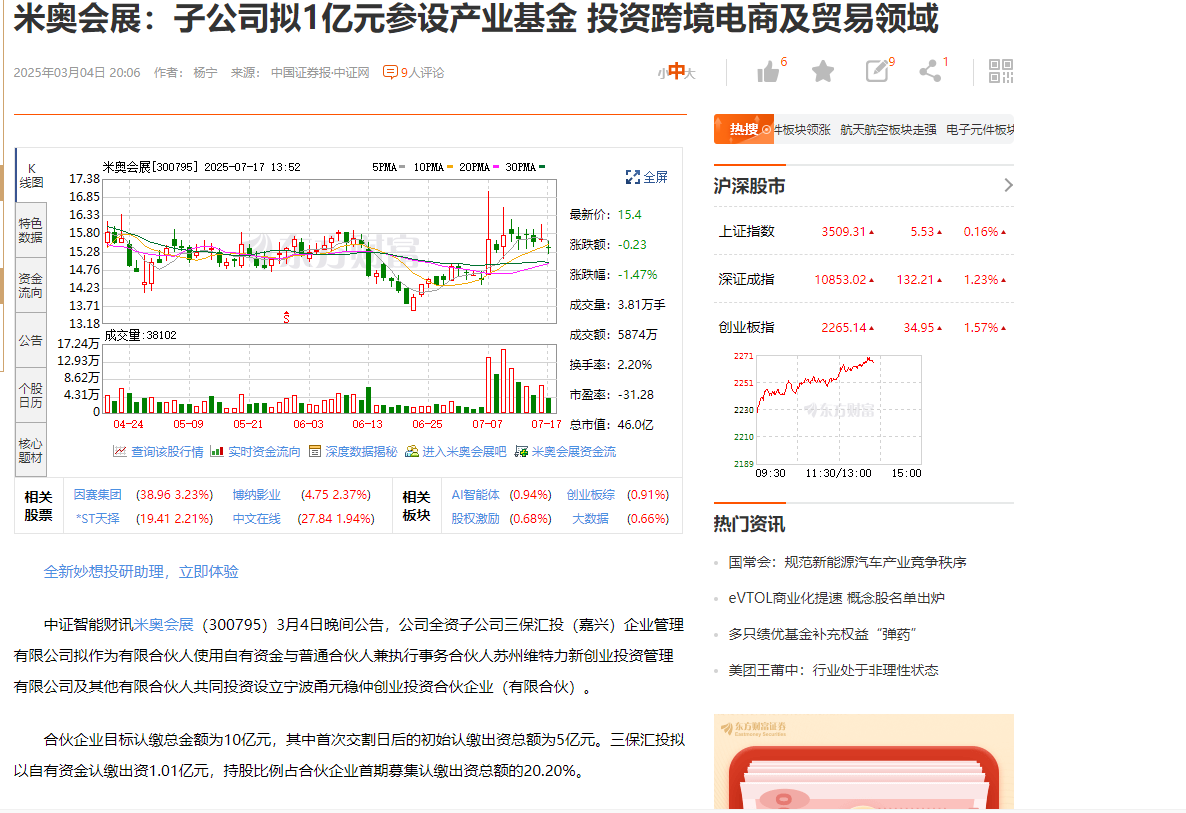Open news 美团王莆中：行业处于非理性状态
Screen dimensions: 1186x813
click(833, 670)
